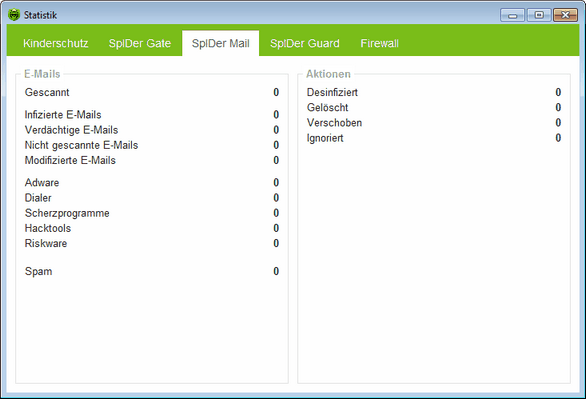This screenshot has width=586, height=399.
Task: Select the Adware statistic row
Action: [x=152, y=183]
